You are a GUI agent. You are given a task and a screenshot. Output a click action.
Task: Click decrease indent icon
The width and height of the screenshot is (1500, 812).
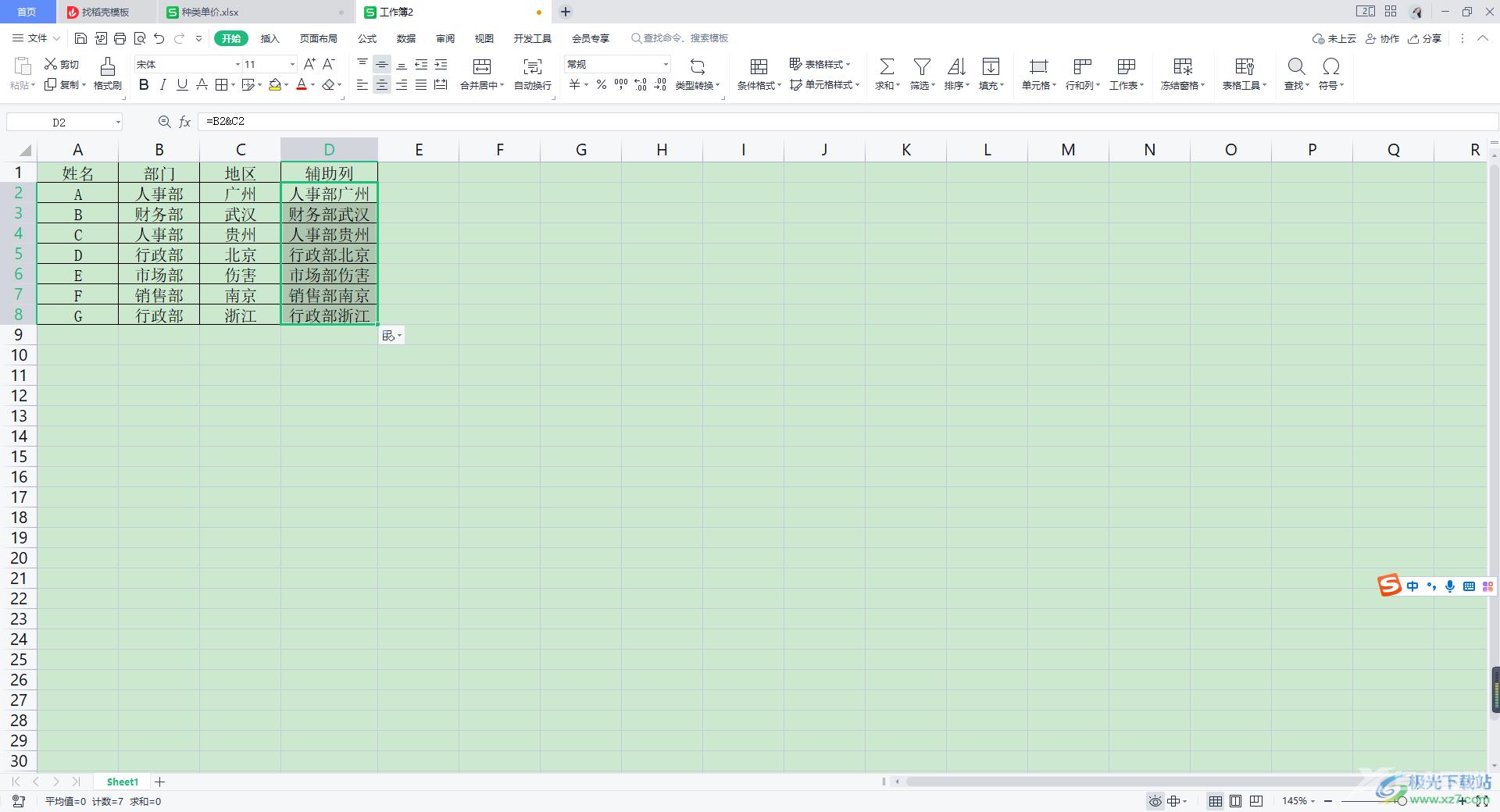(421, 64)
